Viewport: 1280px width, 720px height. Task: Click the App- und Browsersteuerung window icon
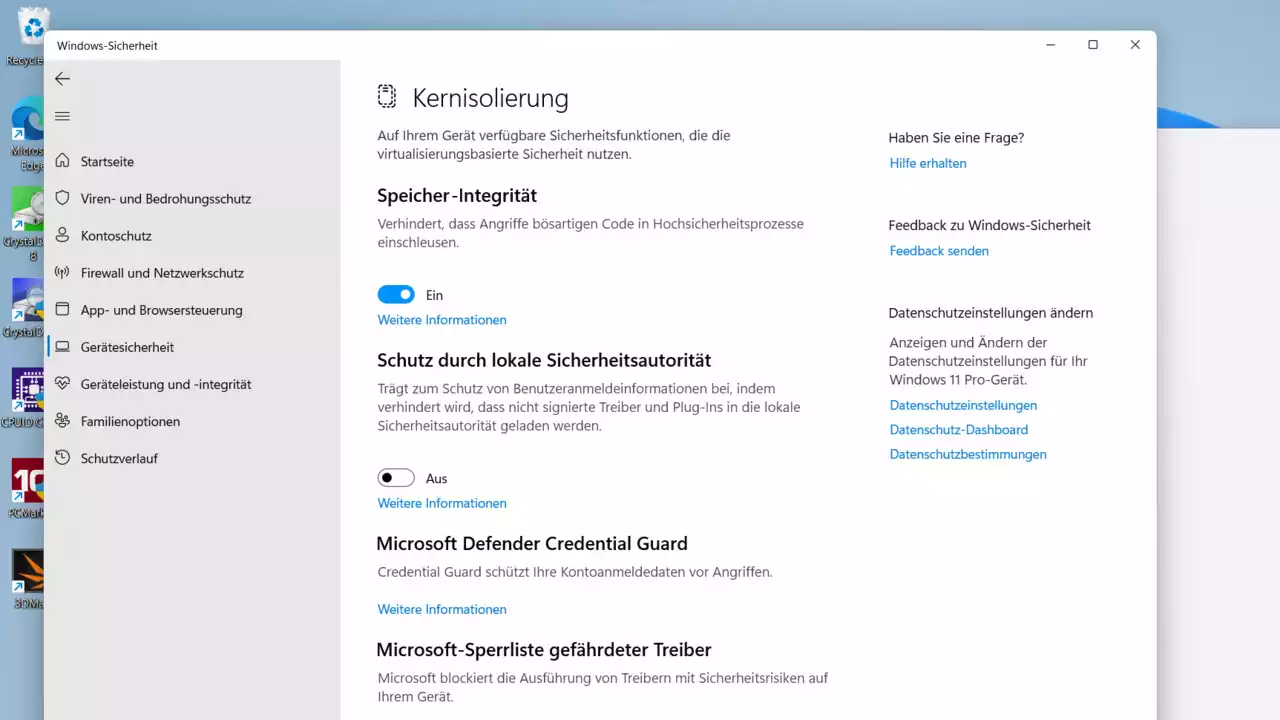coord(62,309)
